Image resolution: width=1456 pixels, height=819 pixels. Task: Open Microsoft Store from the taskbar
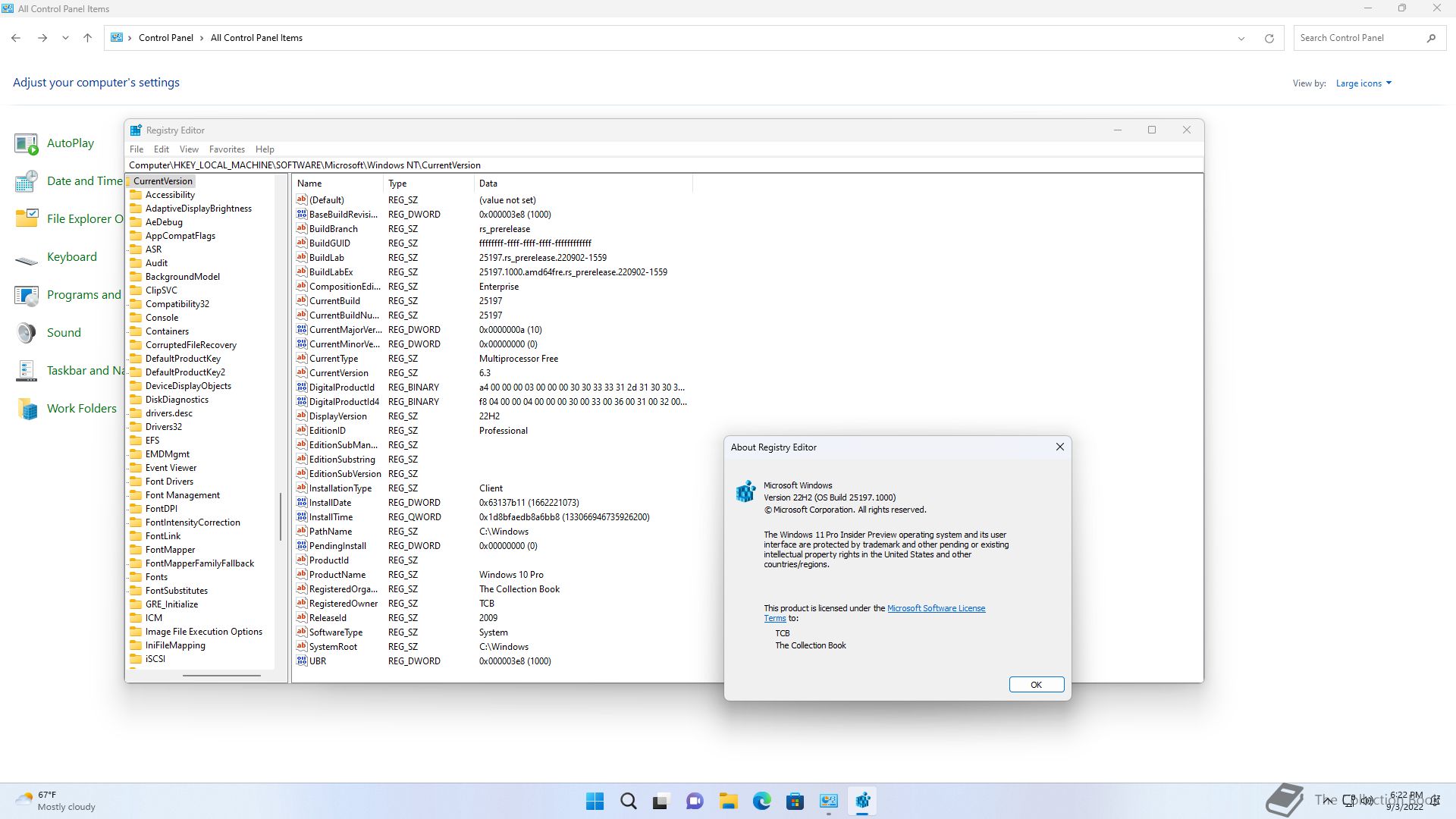click(795, 801)
